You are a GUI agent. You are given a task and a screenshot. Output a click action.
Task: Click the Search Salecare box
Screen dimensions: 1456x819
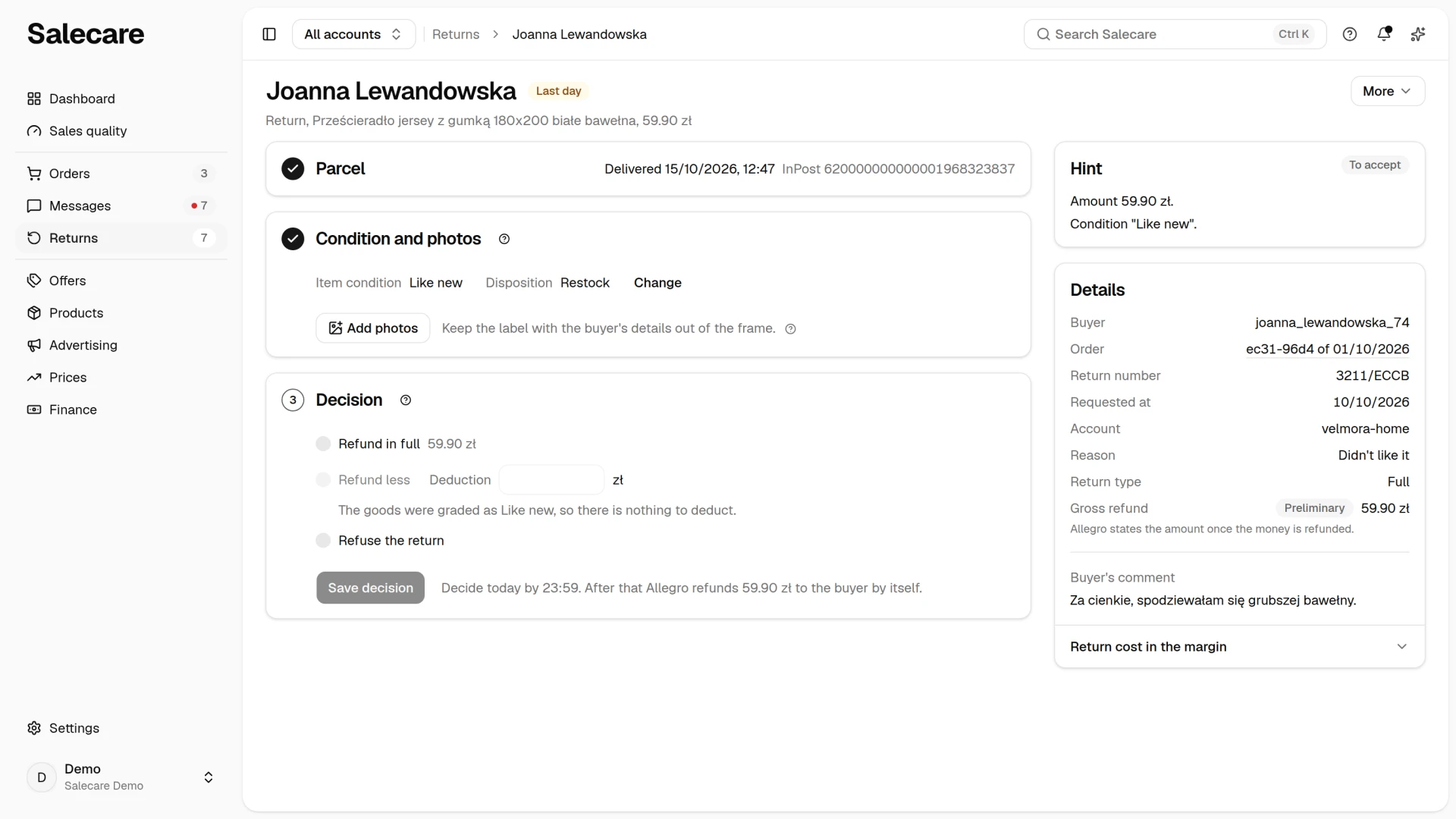[1175, 34]
